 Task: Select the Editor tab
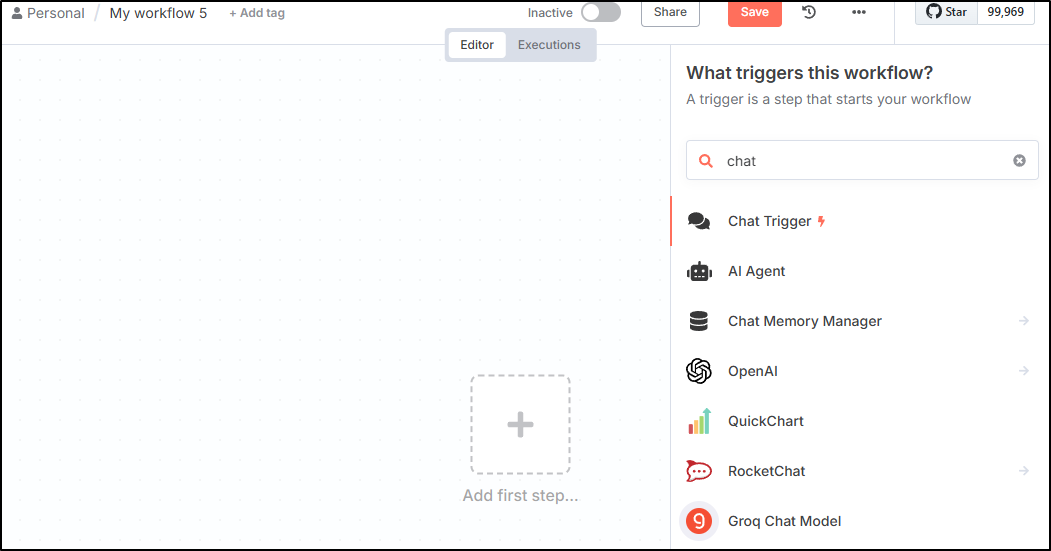477,45
